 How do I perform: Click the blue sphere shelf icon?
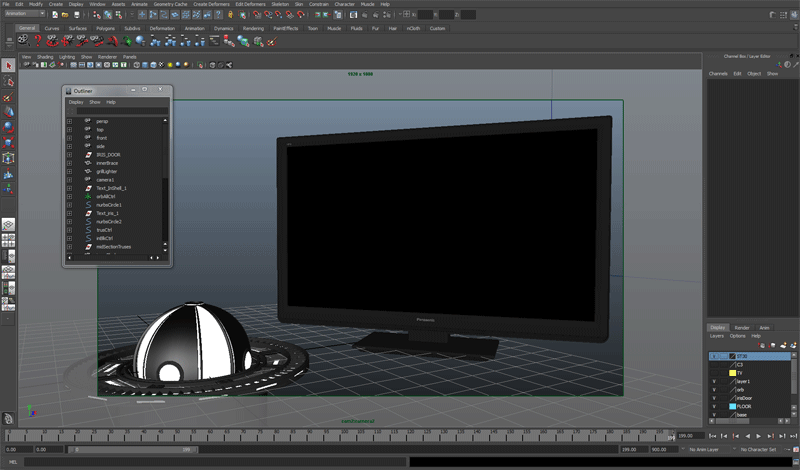click(x=140, y=41)
